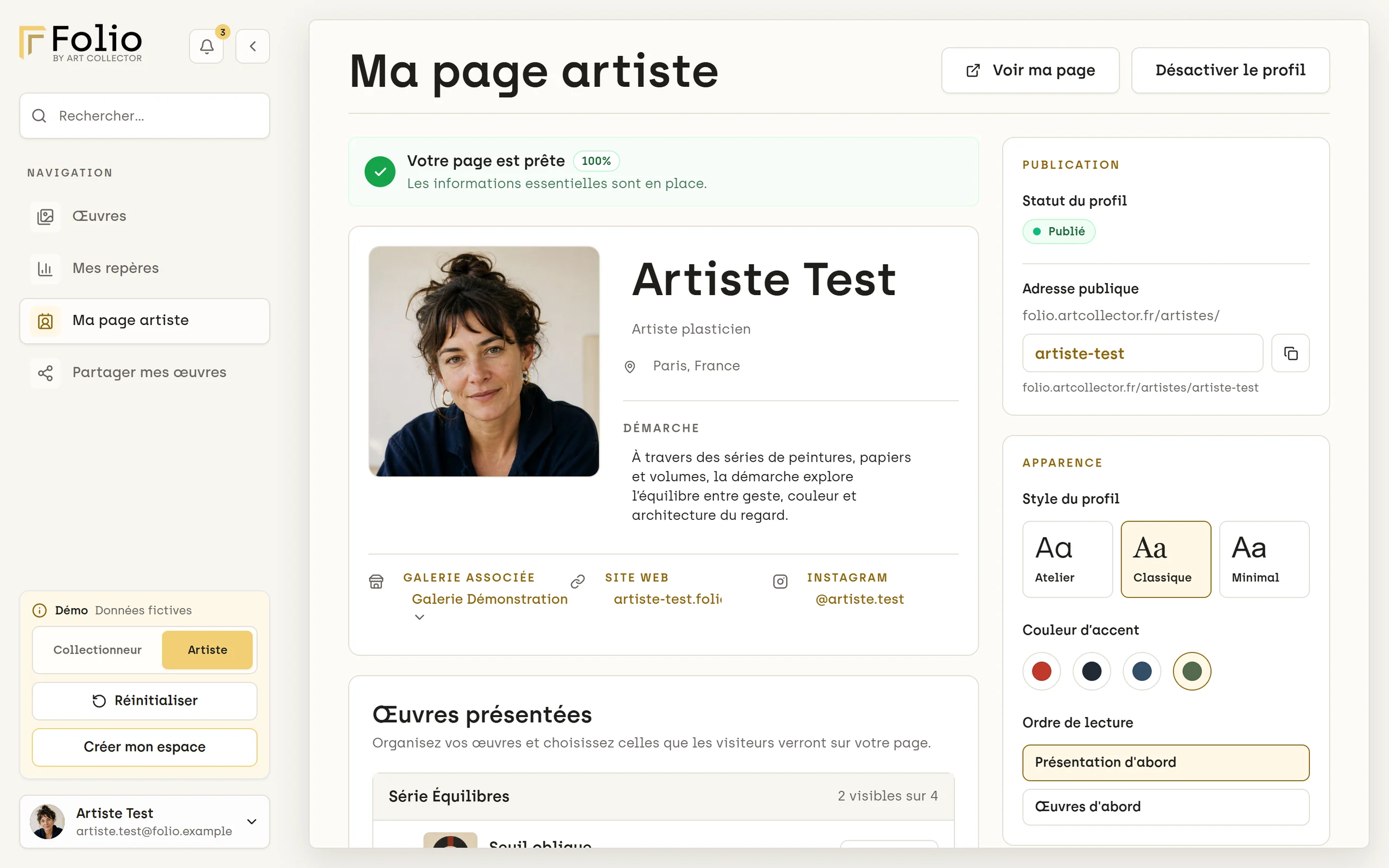Click Créer mon espace button
The image size is (1389, 868).
tap(145, 748)
